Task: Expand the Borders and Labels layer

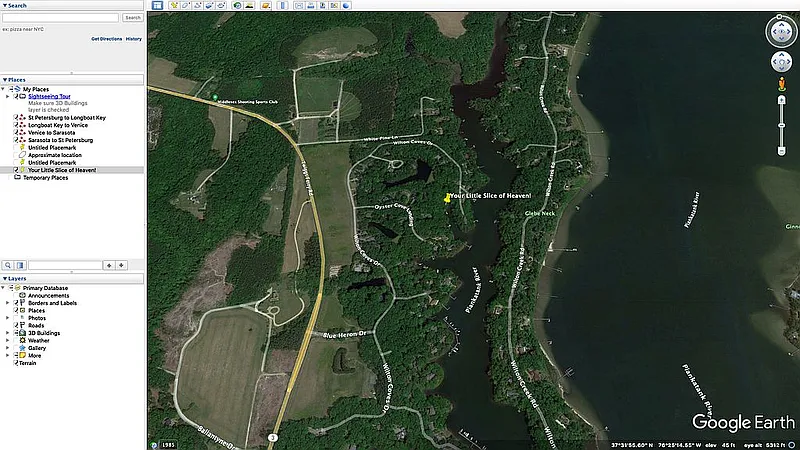Action: coord(8,303)
